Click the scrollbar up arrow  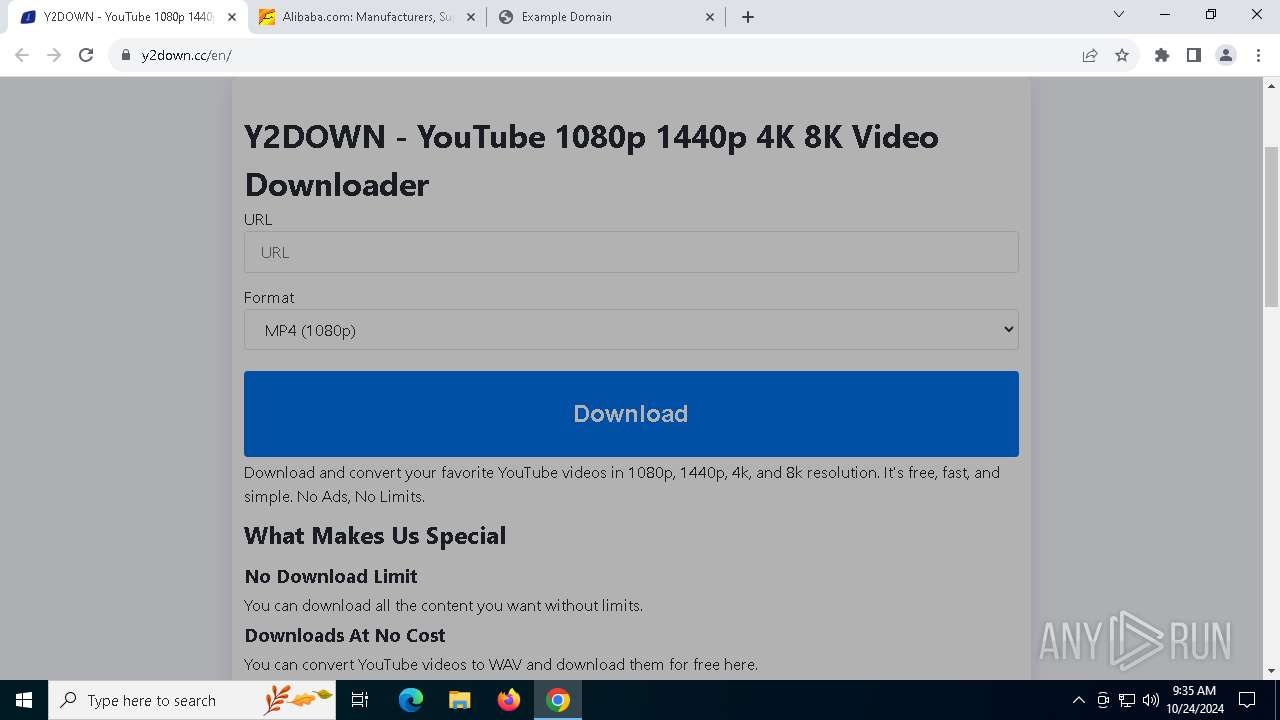click(1272, 85)
